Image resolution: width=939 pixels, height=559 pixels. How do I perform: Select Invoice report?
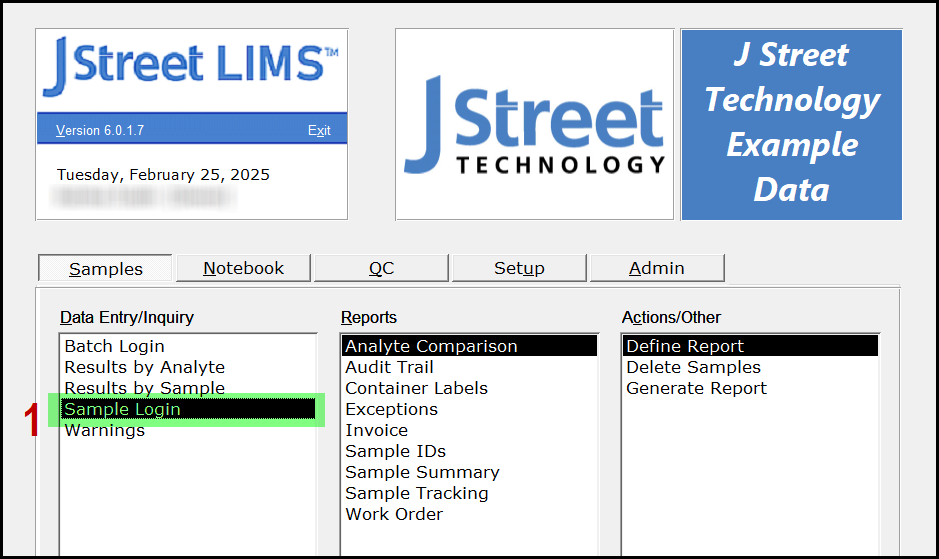pos(470,430)
